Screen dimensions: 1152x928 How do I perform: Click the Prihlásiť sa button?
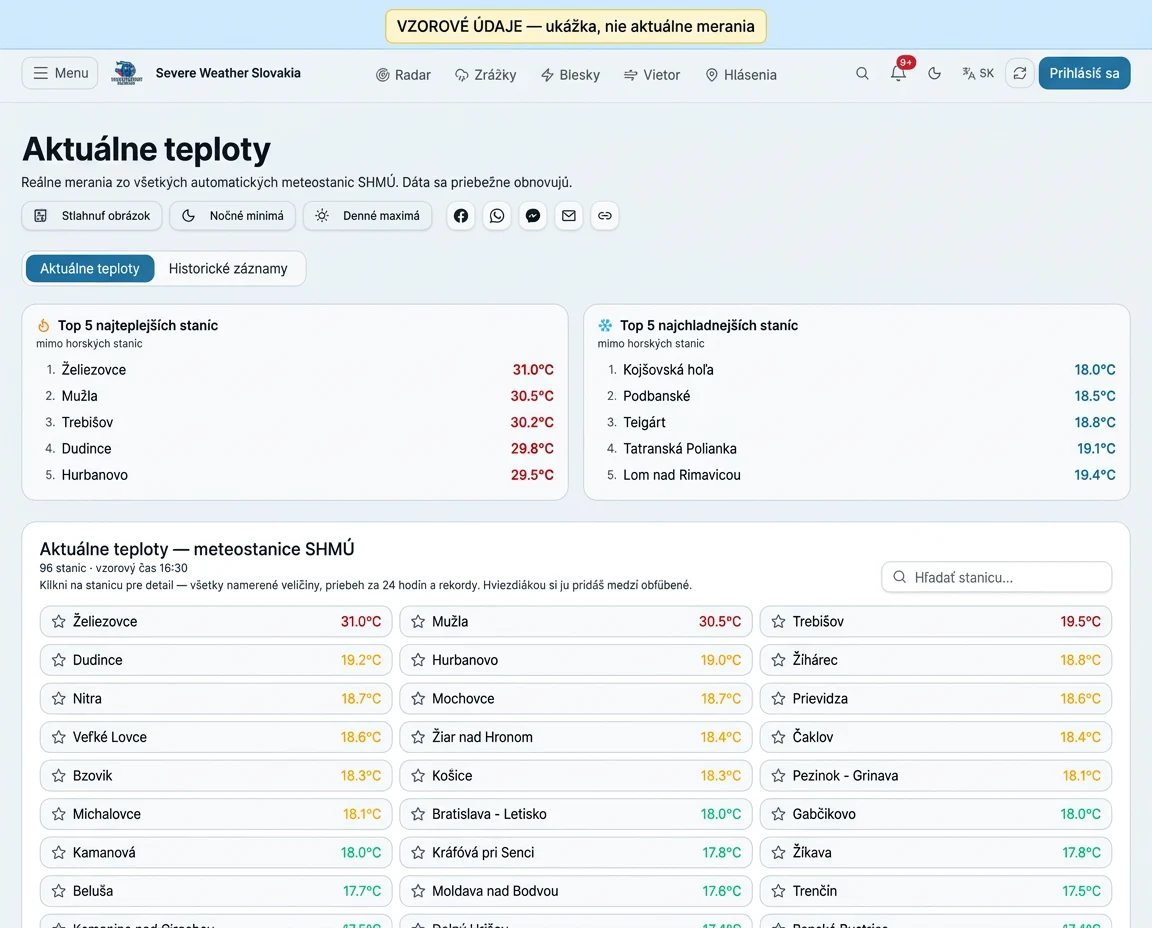[1084, 73]
